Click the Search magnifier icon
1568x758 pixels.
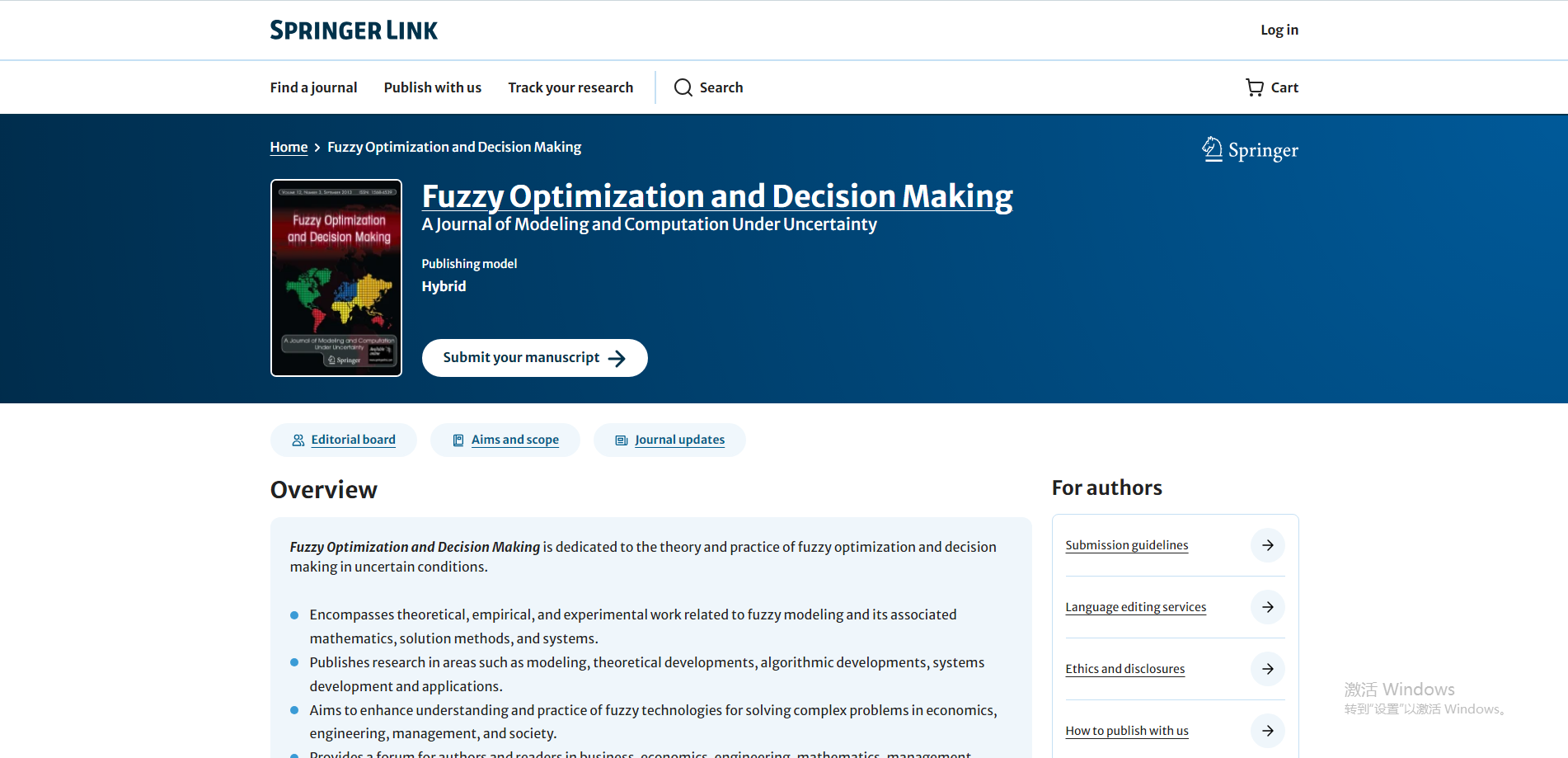coord(683,87)
